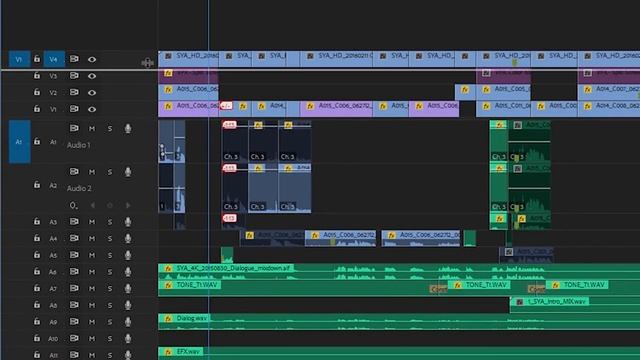This screenshot has width=640, height=360.
Task: Select the Dialog.wav clip on A9
Action: point(399,322)
